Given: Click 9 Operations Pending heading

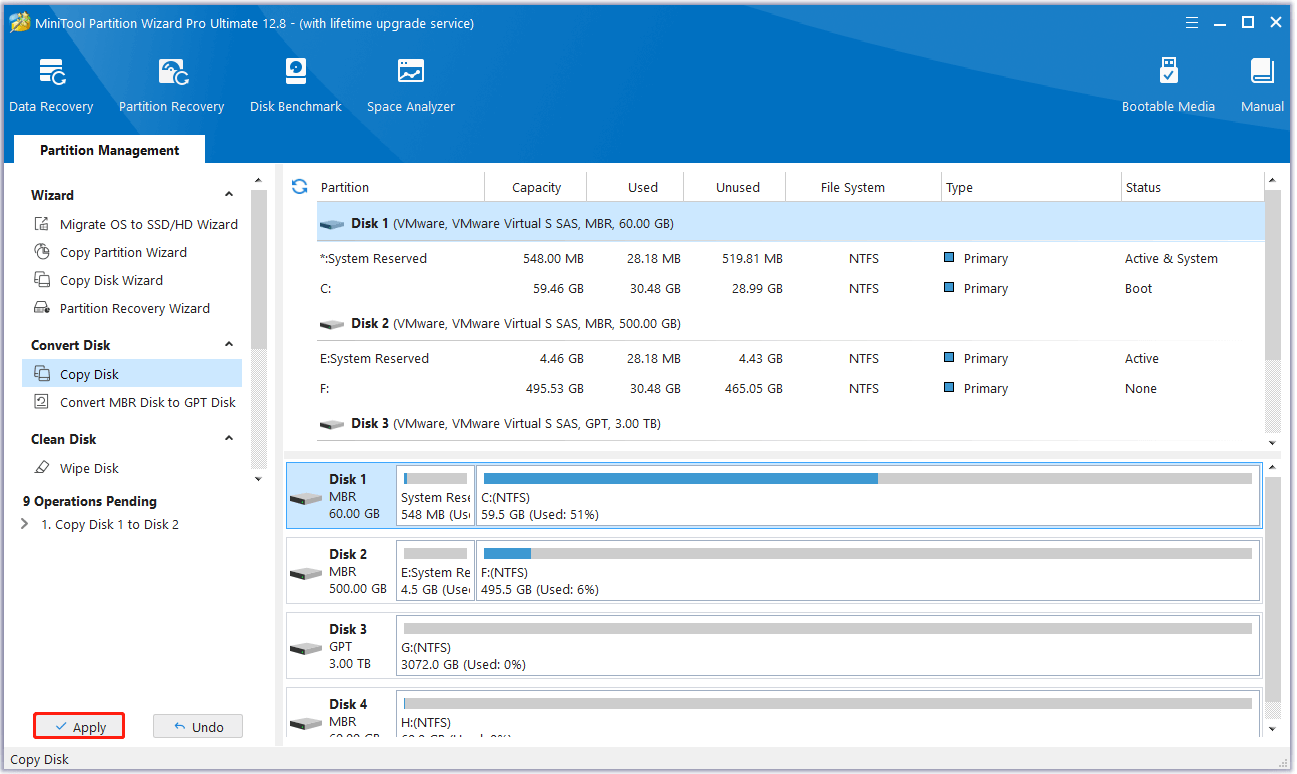Looking at the screenshot, I should click(90, 501).
